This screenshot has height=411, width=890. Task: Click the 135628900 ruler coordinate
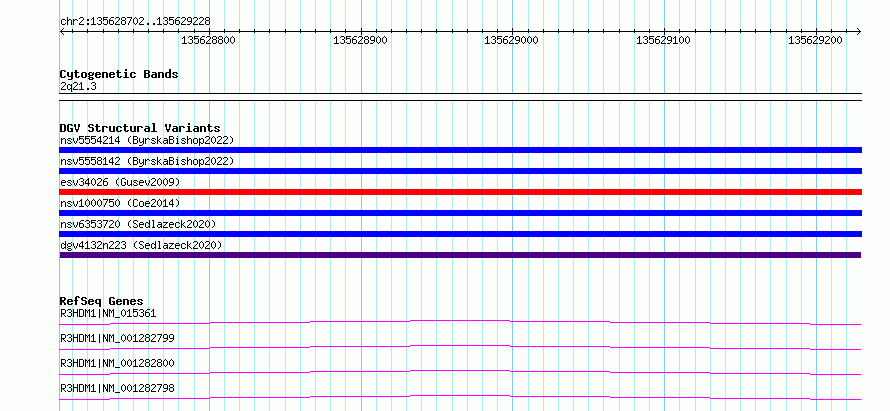click(x=360, y=40)
